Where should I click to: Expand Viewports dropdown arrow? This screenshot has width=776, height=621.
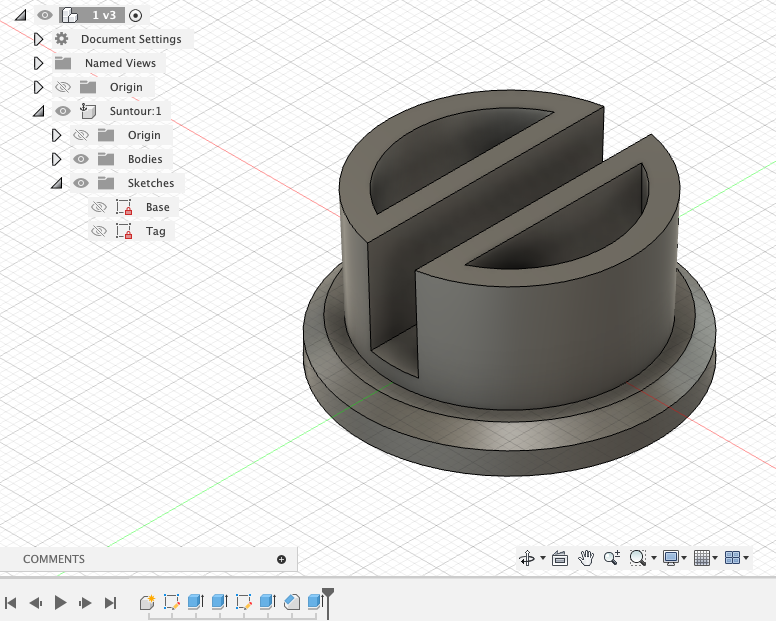click(746, 558)
